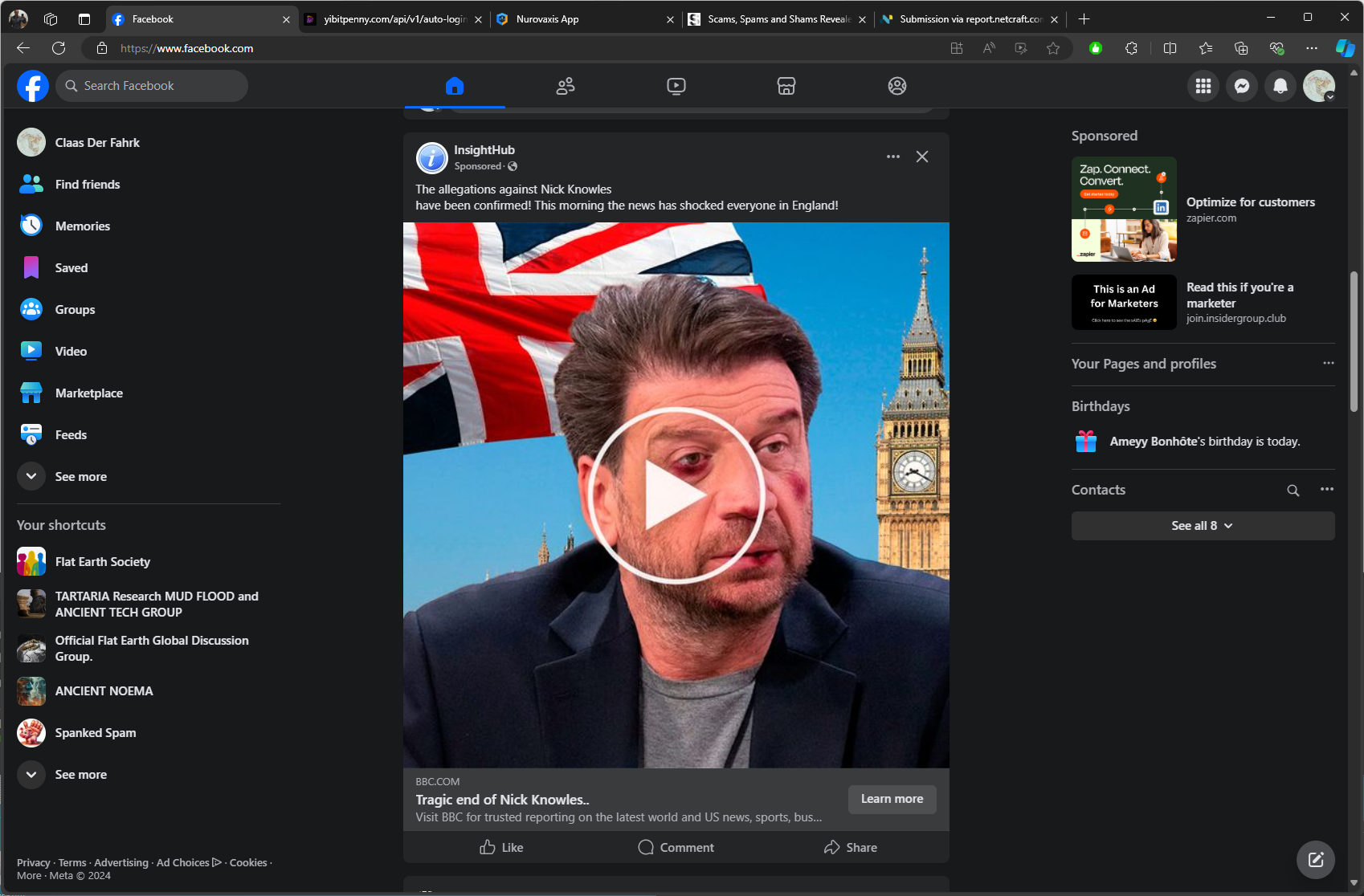Open Ameyy Bonhôte's birthday notice

click(1203, 442)
